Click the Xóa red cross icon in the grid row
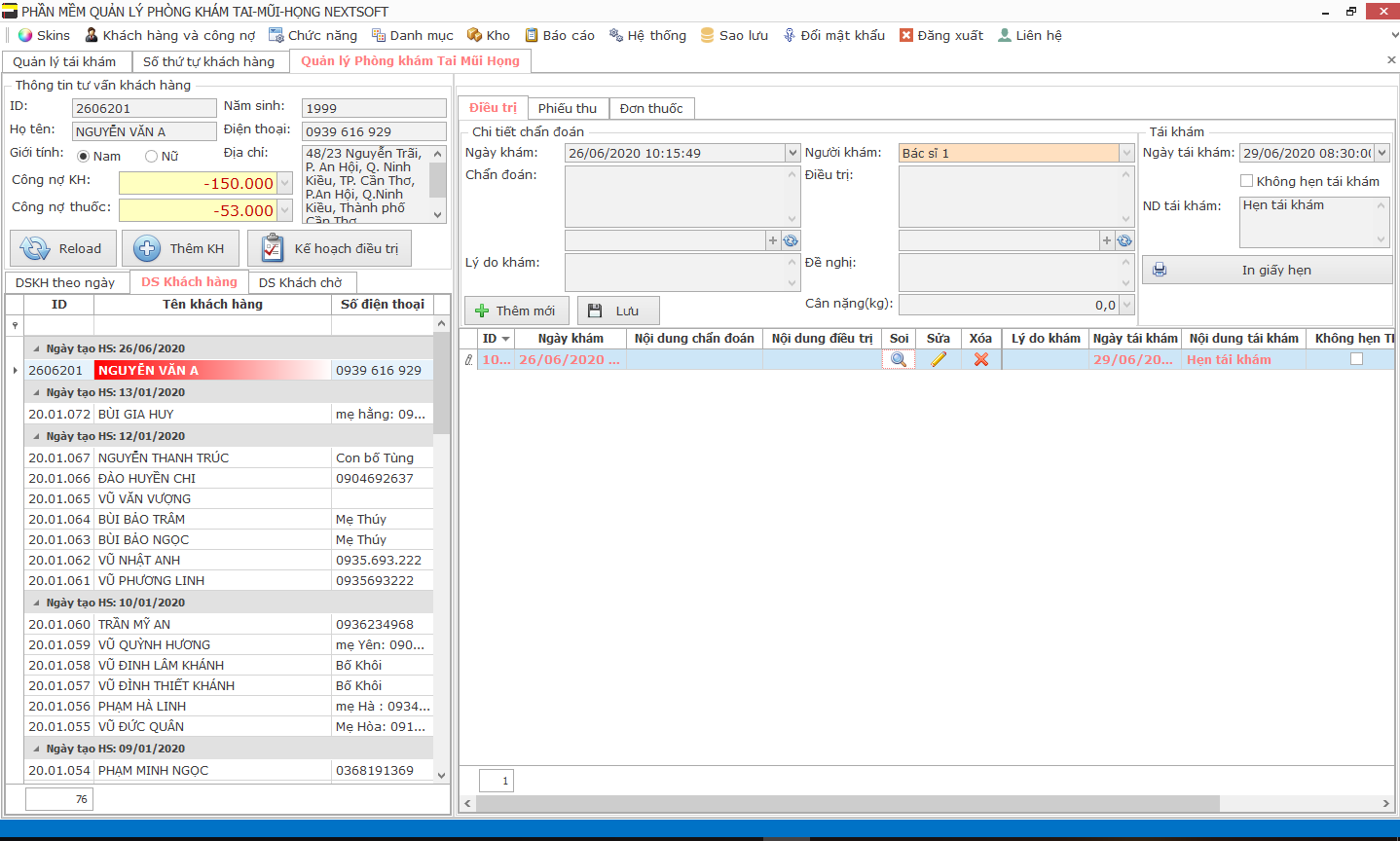 (x=981, y=359)
